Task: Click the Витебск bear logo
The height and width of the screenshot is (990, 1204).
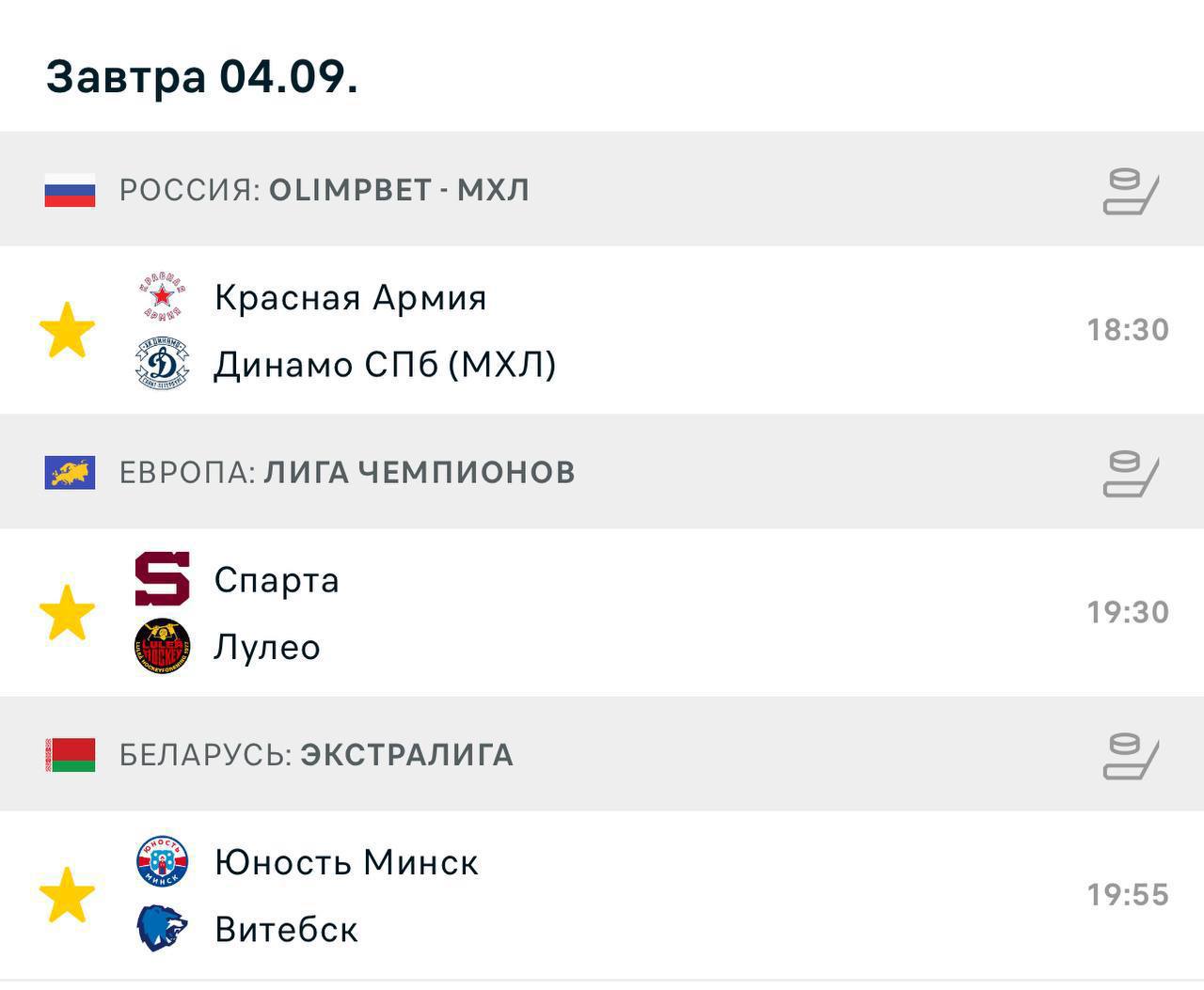Action: 163,929
